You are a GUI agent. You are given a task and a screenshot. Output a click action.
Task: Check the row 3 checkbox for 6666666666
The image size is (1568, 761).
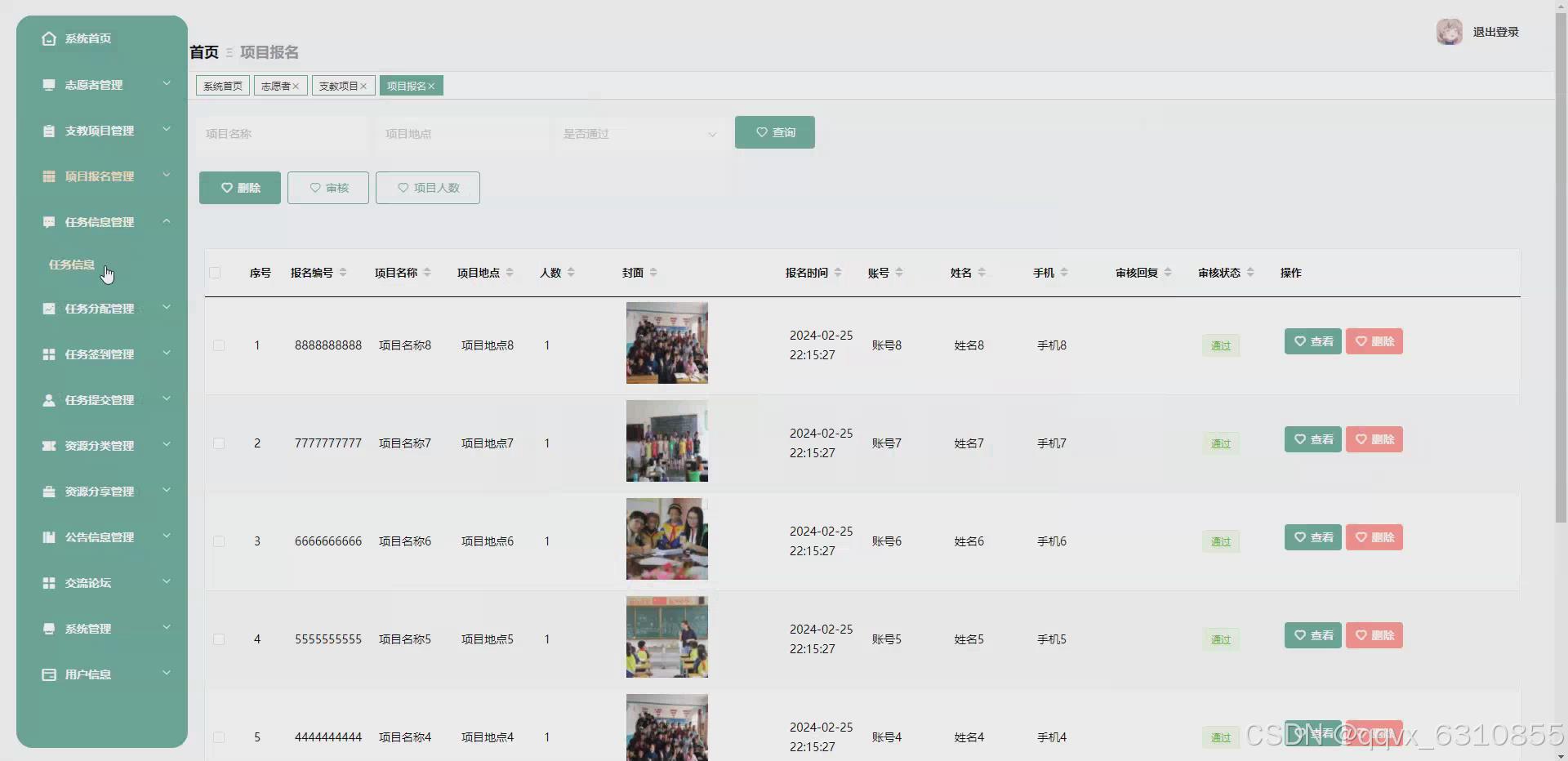click(219, 541)
